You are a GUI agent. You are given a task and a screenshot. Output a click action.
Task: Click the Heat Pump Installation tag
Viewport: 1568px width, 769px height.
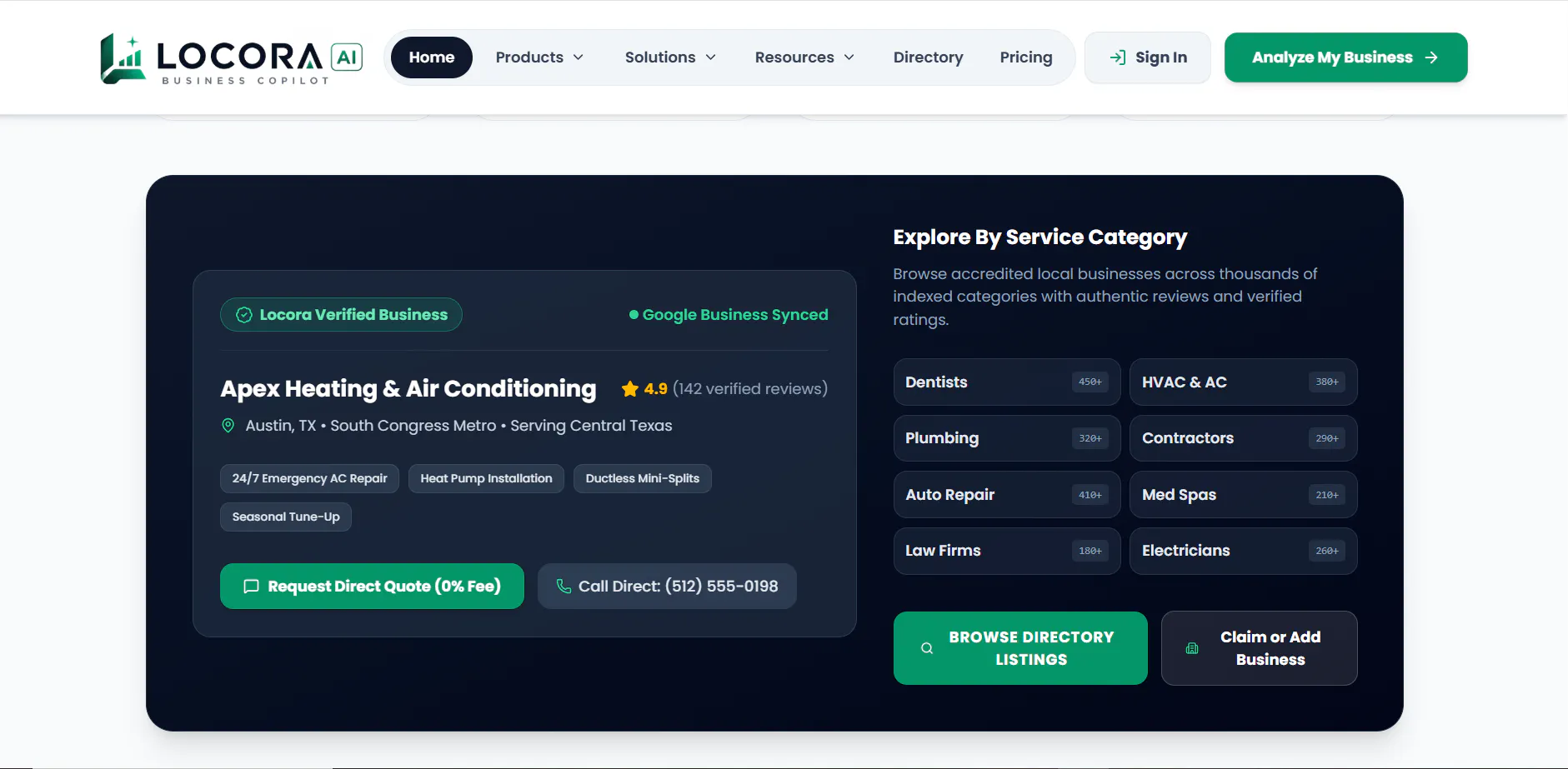[x=486, y=478]
